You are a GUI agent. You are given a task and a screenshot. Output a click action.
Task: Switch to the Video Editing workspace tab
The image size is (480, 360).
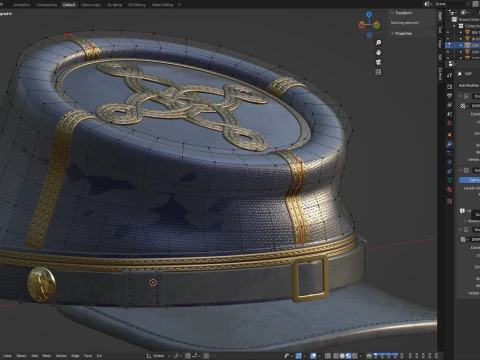pos(162,5)
